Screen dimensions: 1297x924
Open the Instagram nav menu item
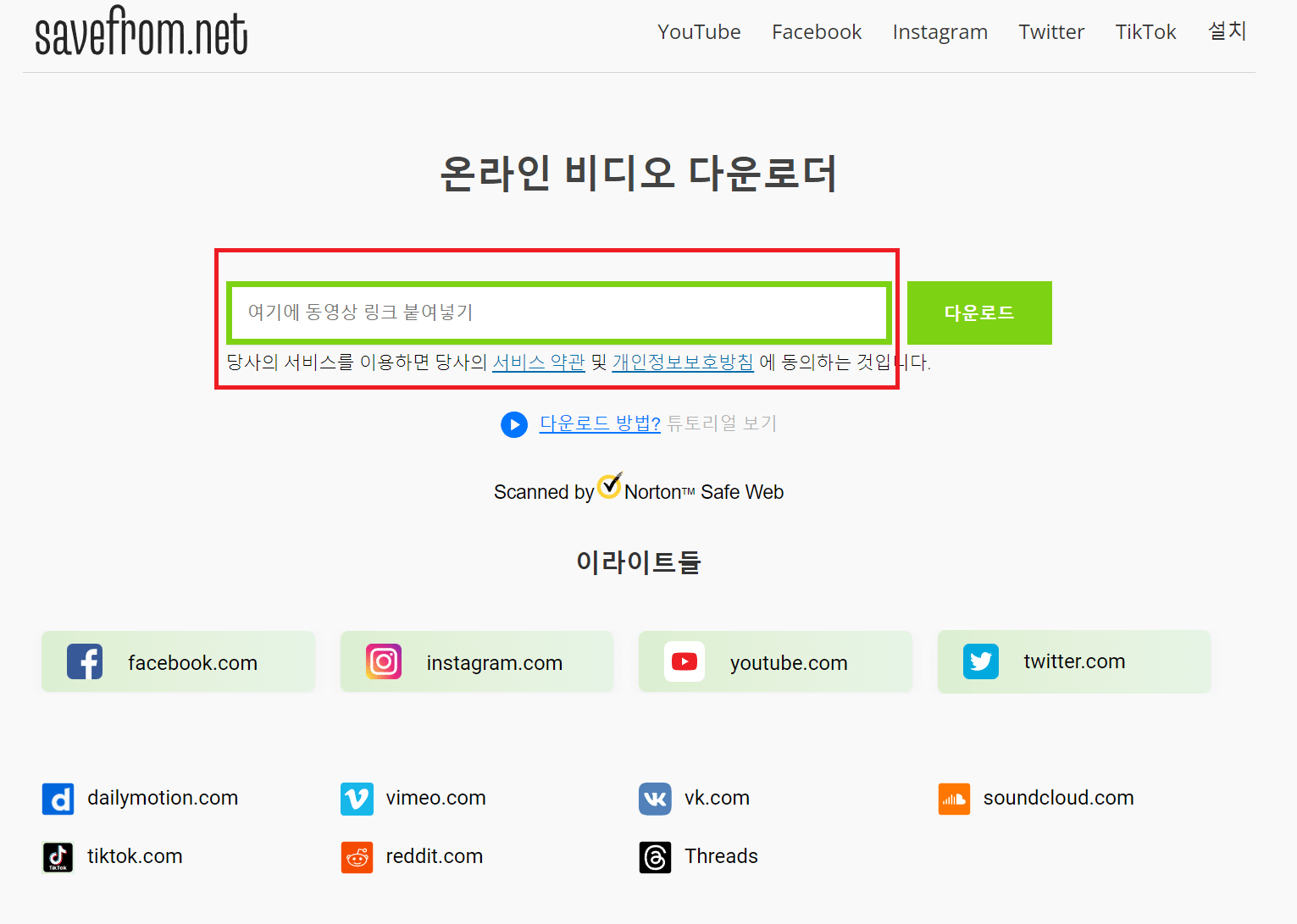[940, 32]
